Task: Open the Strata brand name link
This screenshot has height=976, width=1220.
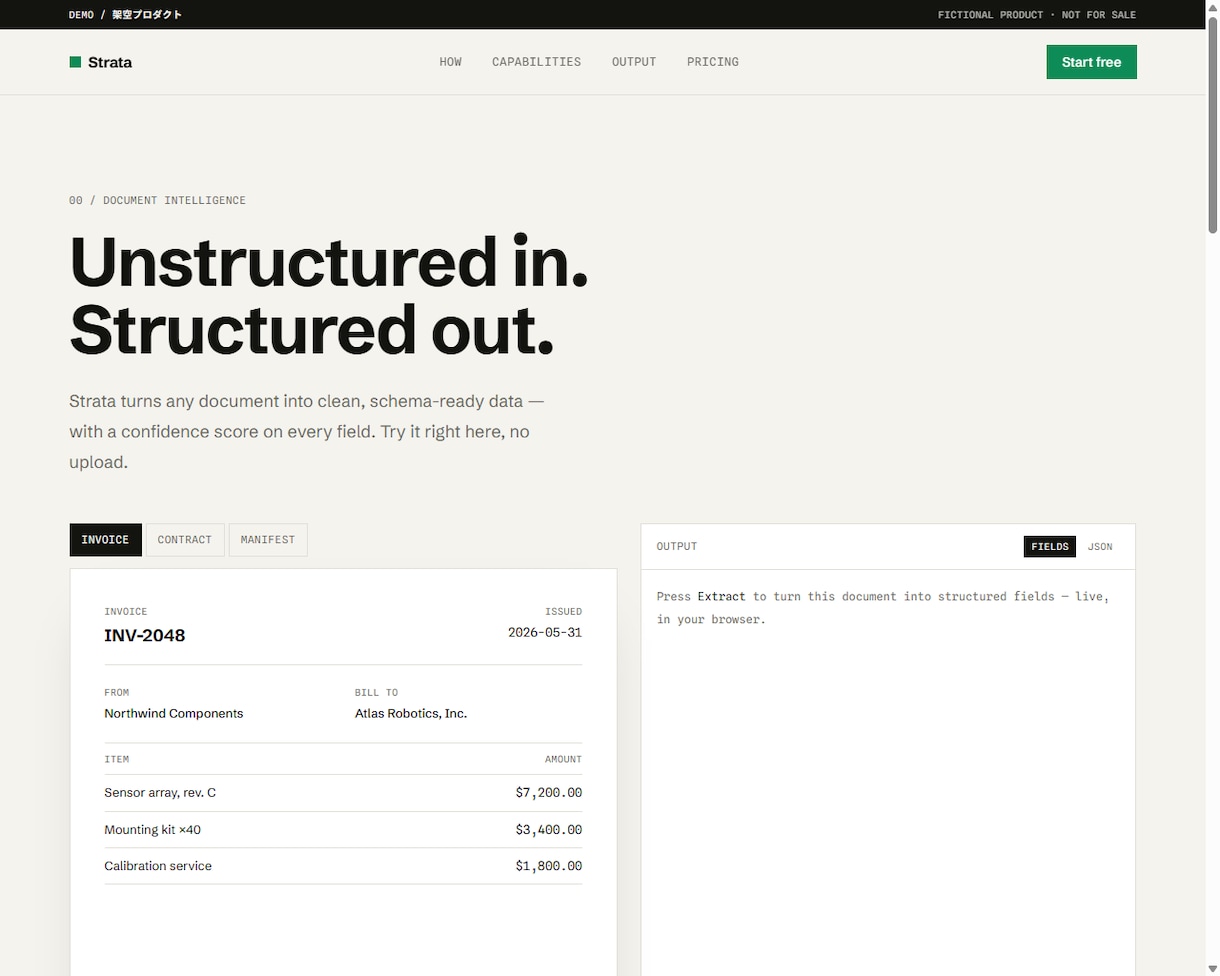Action: 110,62
